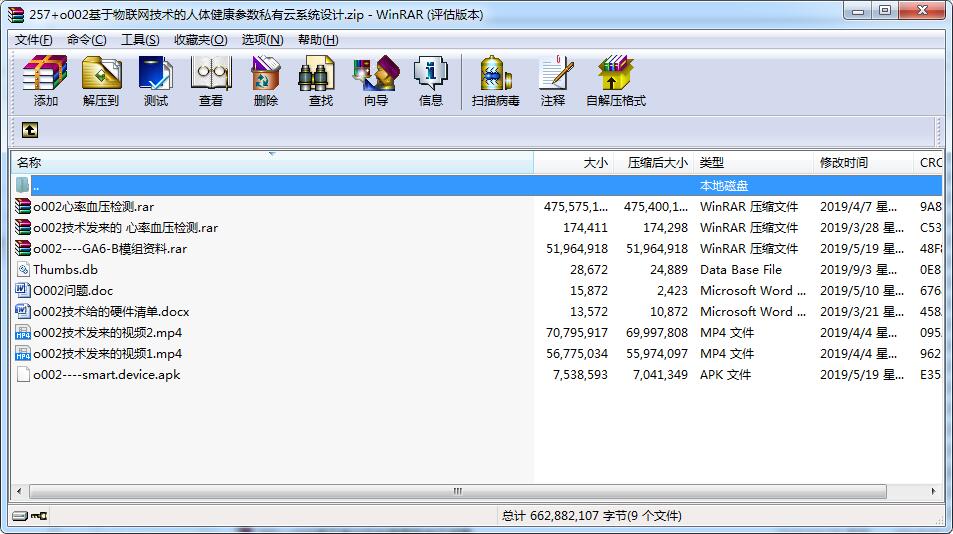Click the disk drive icon in status bar
The height and width of the screenshot is (534, 953).
[x=20, y=516]
